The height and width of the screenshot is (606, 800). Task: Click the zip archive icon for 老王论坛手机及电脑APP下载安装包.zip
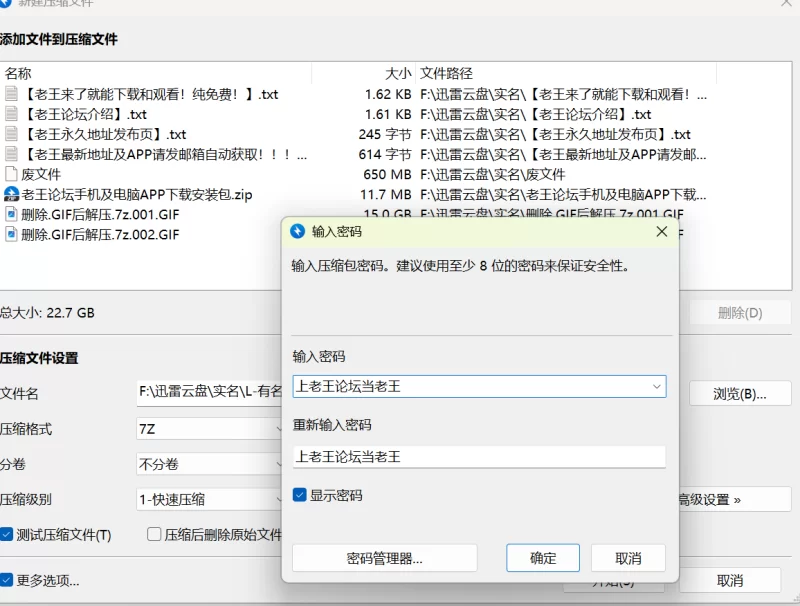[x=11, y=194]
